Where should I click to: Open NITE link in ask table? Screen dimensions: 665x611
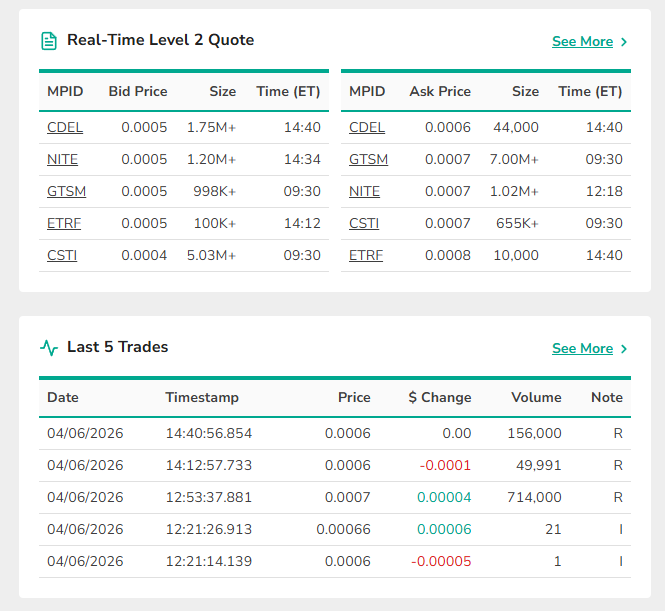point(364,191)
